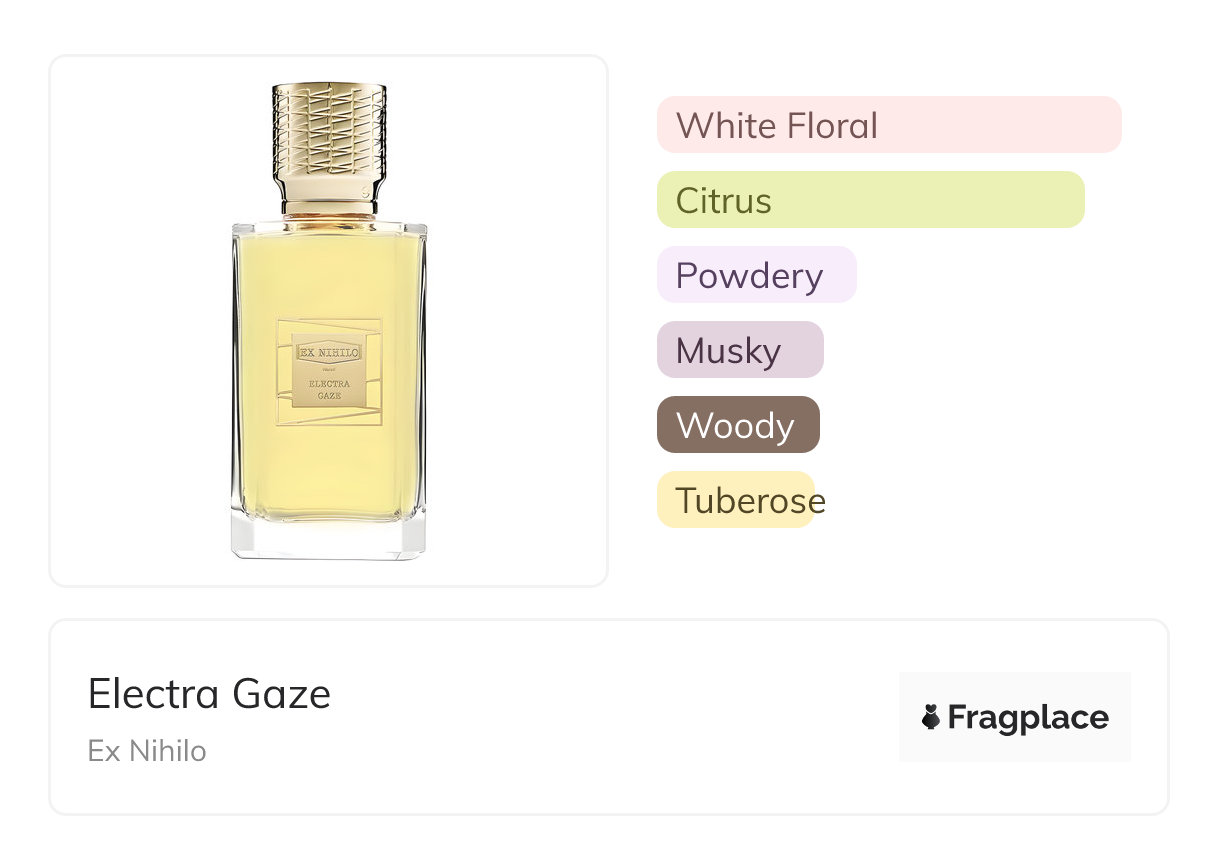Image resolution: width=1218 pixels, height=864 pixels.
Task: Select the White Floral accord bar
Action: point(888,125)
